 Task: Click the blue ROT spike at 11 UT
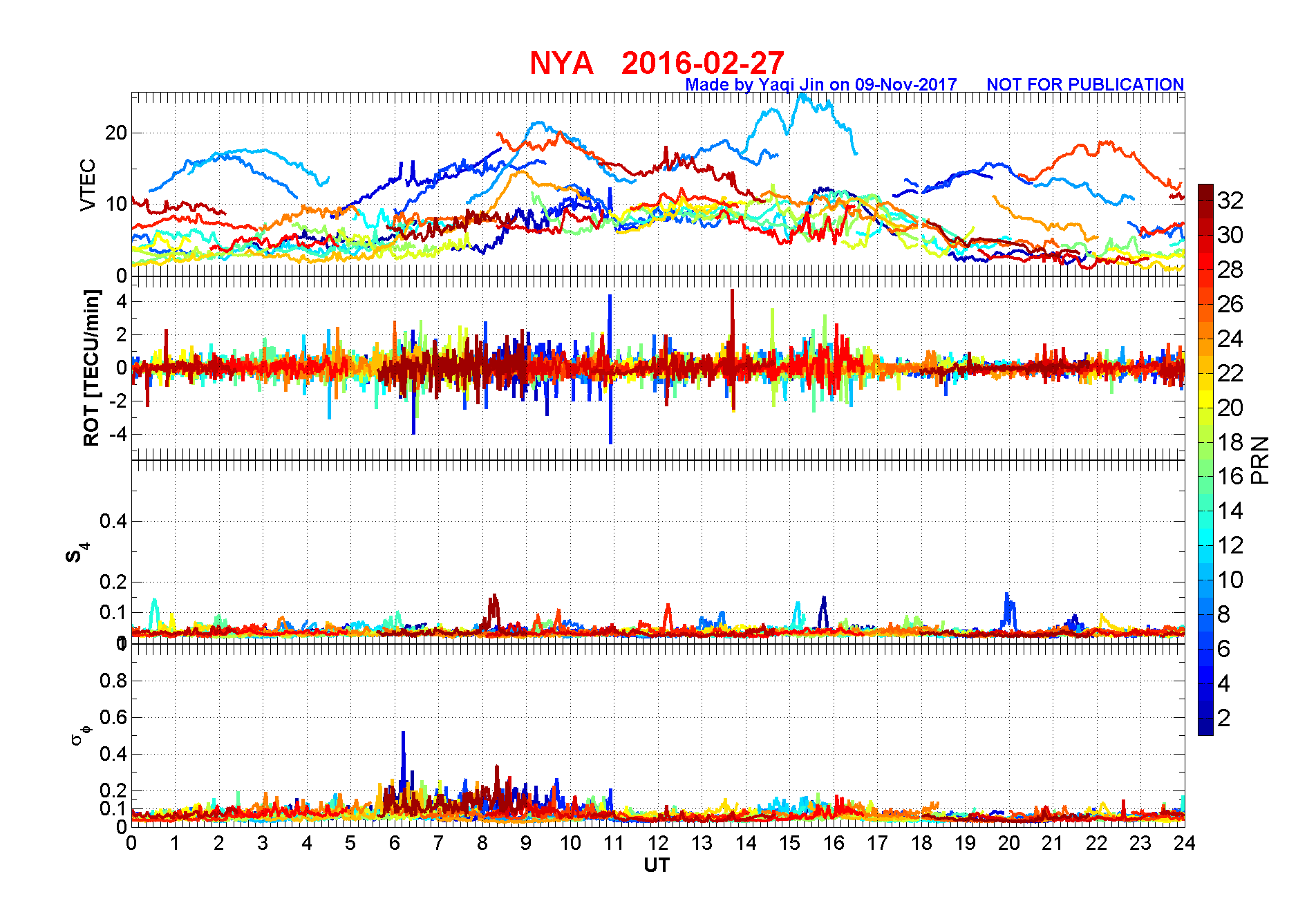coord(610,369)
